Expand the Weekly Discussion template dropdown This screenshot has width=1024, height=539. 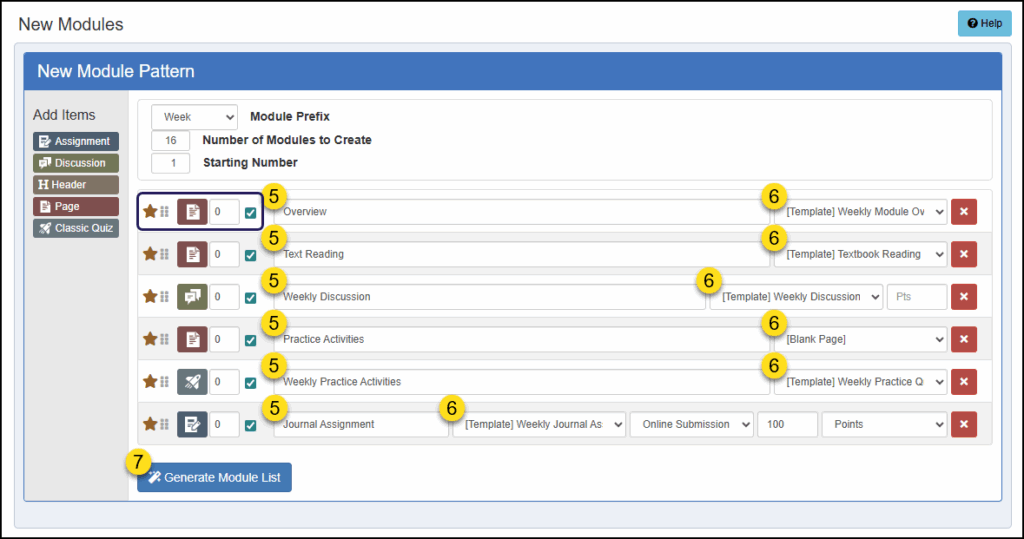coord(796,297)
